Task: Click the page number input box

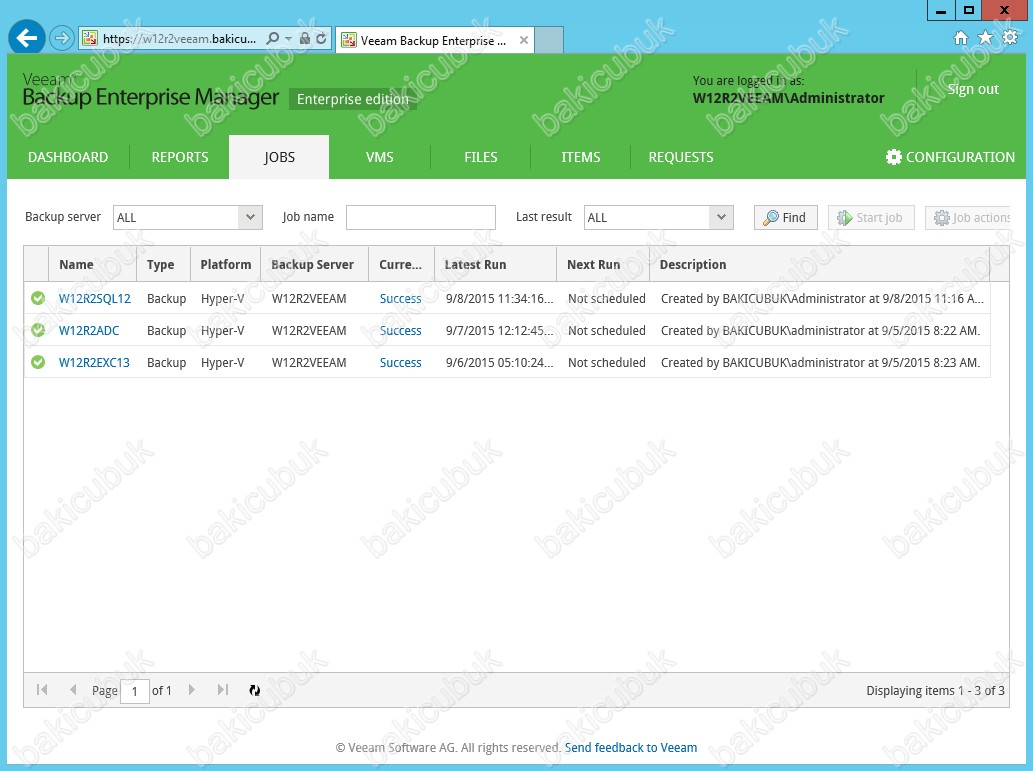Action: [x=135, y=691]
